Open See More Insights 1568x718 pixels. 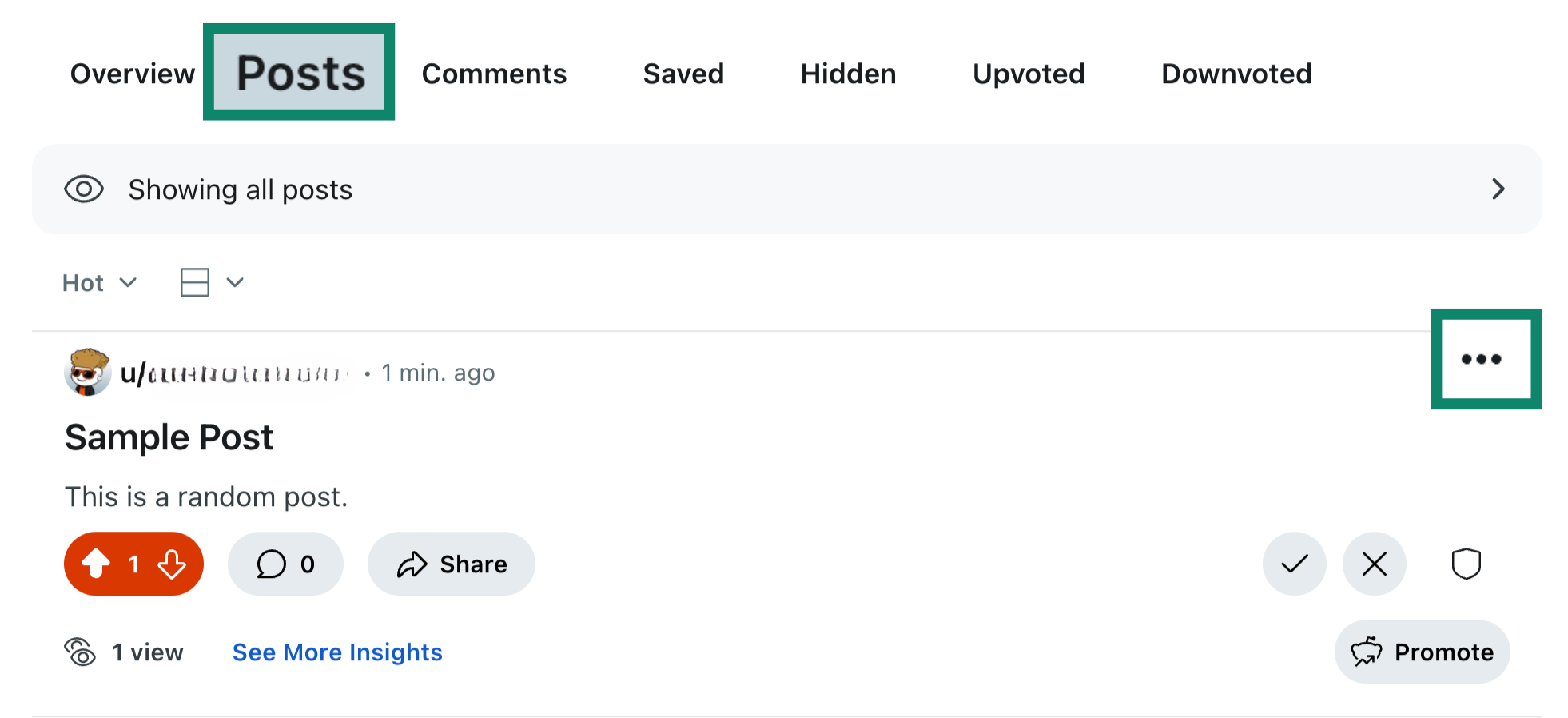click(336, 652)
